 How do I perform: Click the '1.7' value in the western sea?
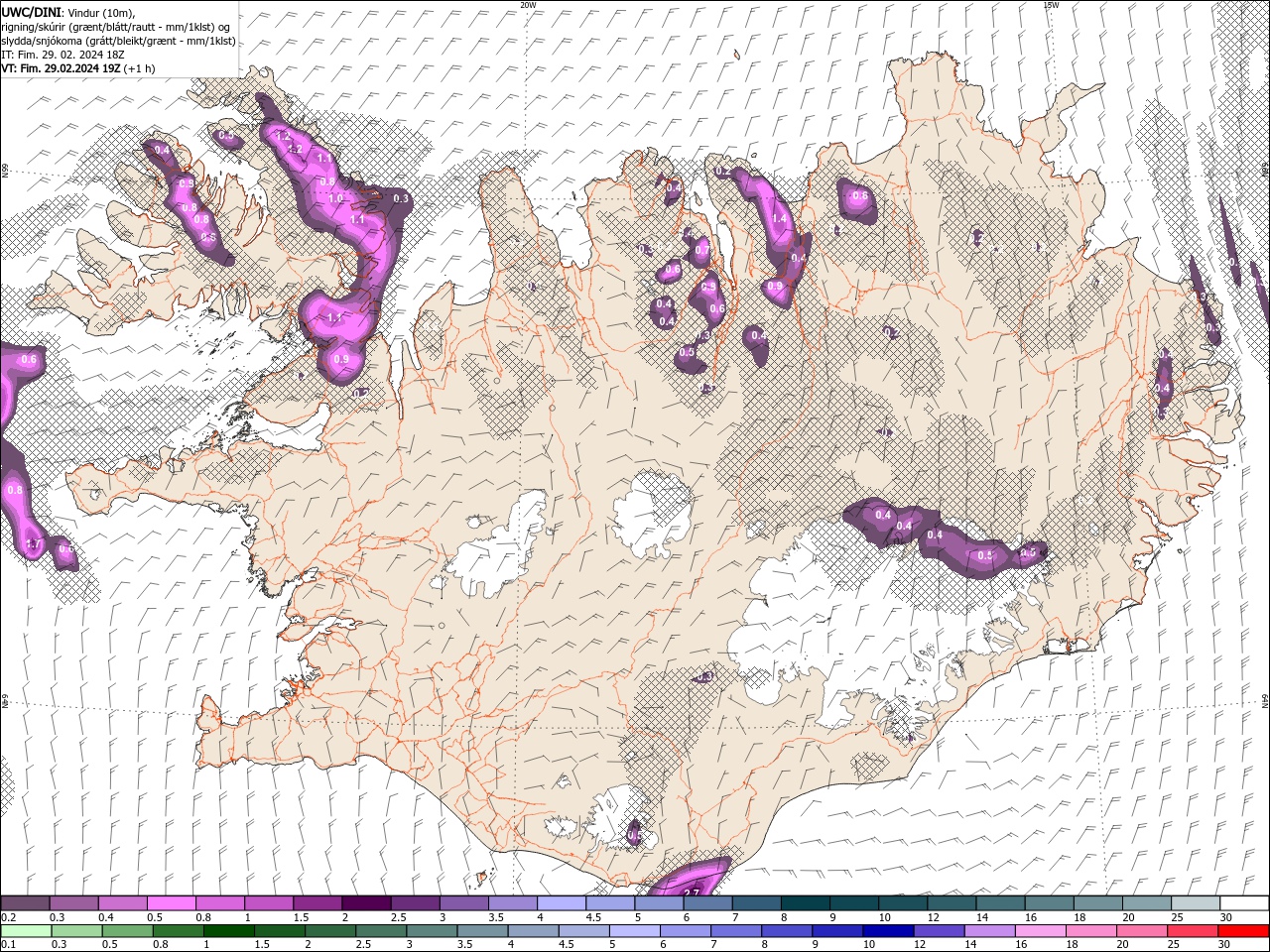[33, 544]
